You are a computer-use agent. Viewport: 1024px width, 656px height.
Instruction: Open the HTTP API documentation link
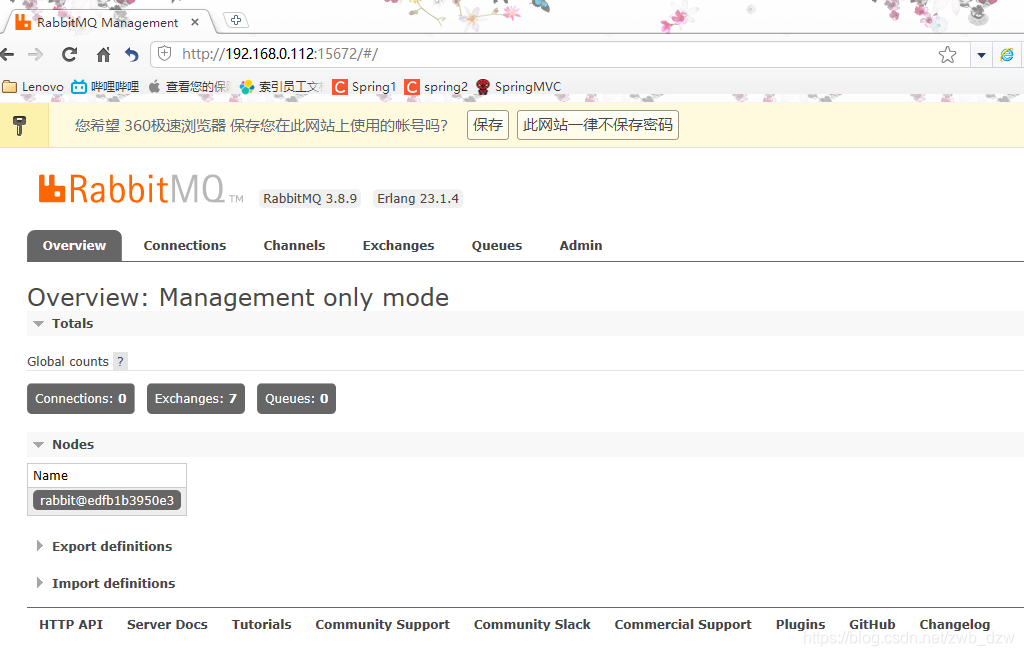[x=70, y=624]
